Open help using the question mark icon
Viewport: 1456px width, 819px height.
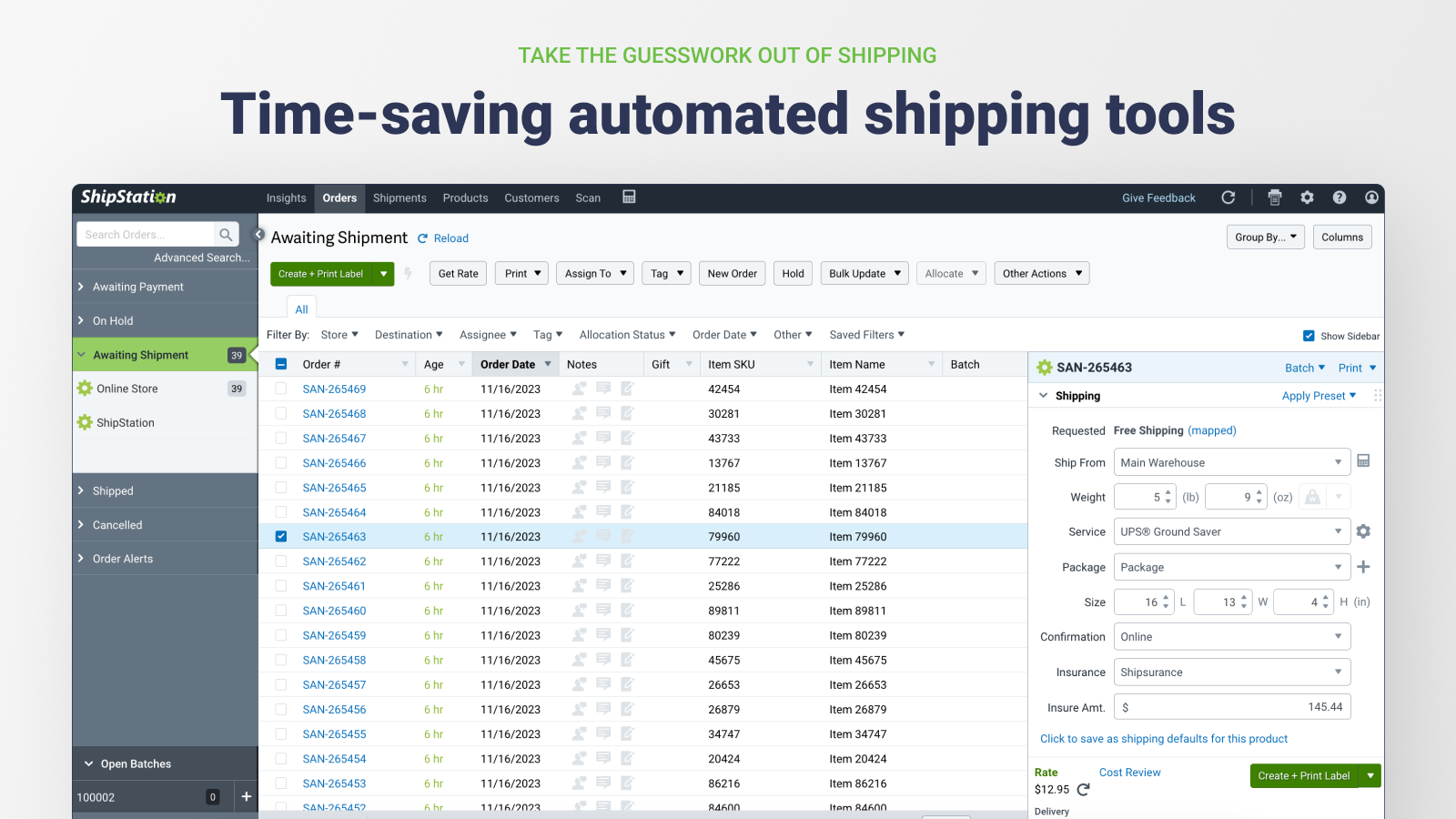coord(1339,197)
